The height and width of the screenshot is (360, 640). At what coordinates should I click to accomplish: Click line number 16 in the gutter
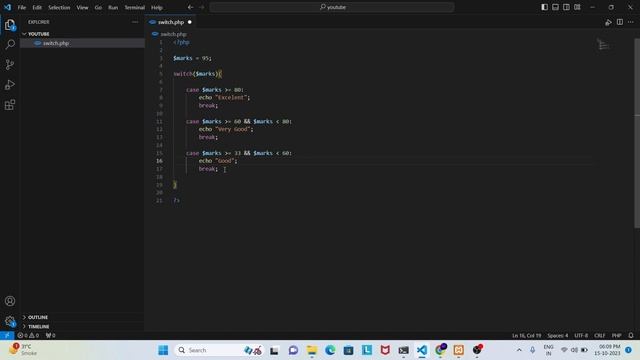(x=159, y=161)
